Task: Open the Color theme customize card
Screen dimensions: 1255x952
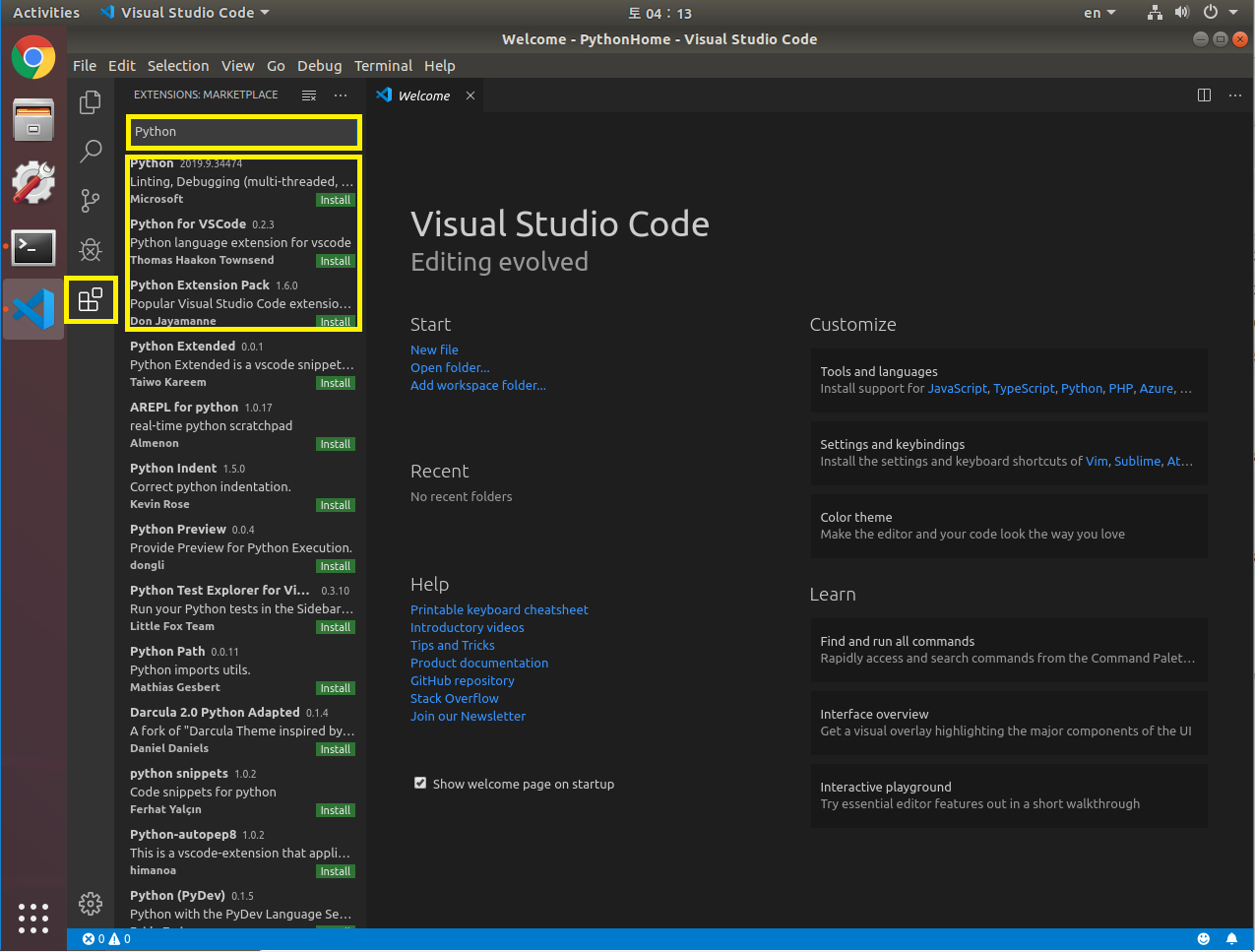Action: tap(1009, 526)
